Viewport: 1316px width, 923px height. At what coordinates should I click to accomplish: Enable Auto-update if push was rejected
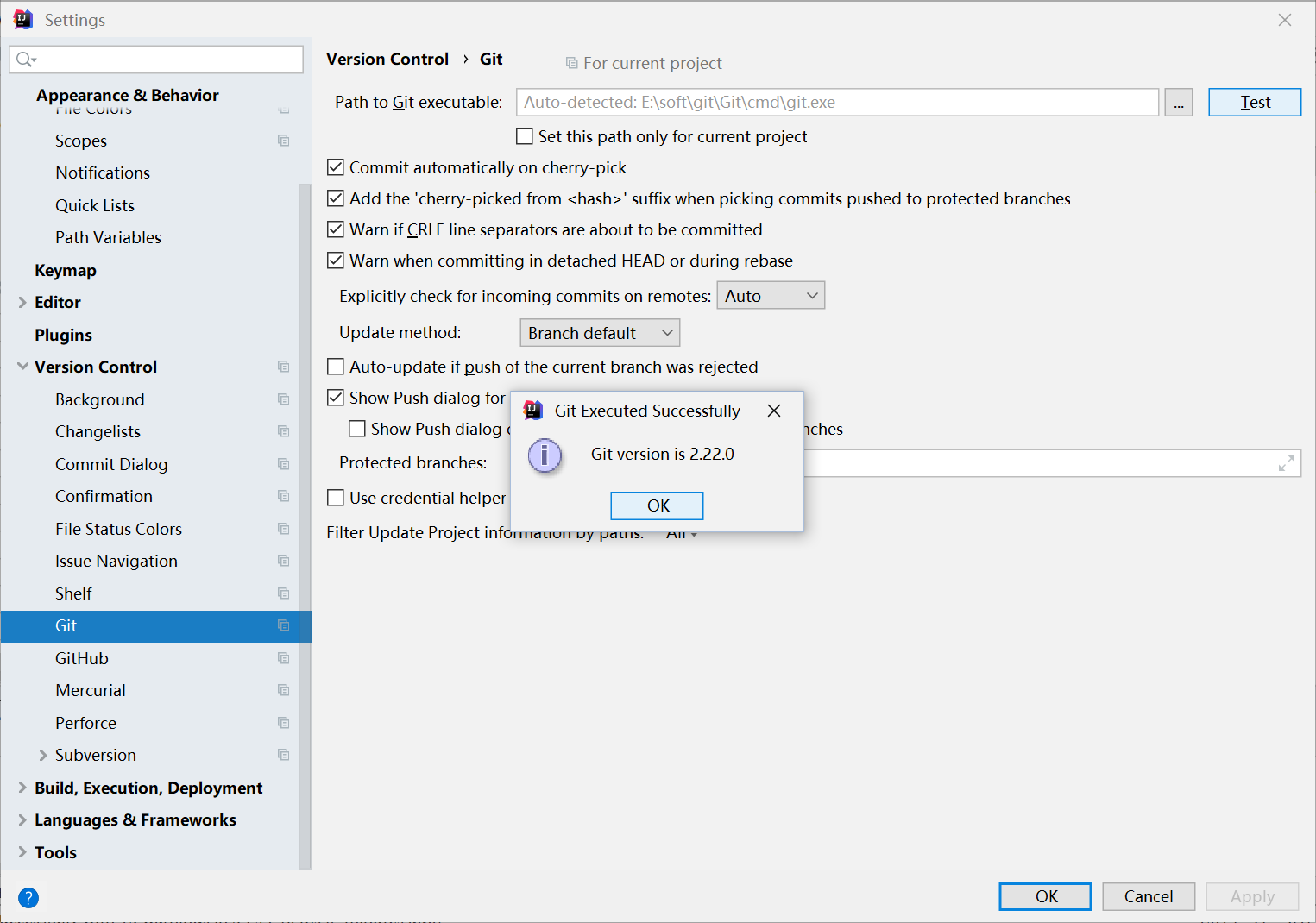coord(336,367)
